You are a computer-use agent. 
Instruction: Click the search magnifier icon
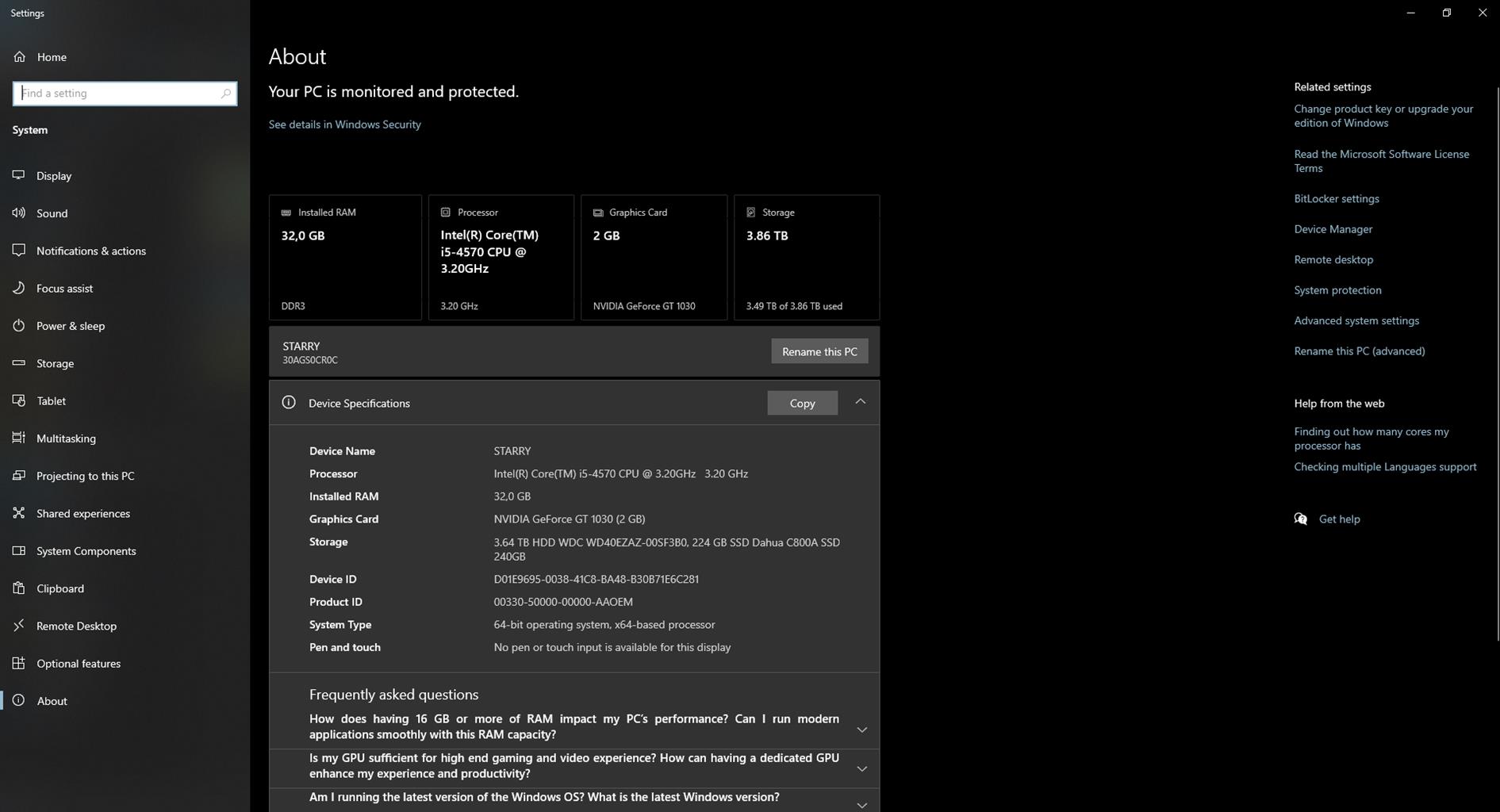pos(225,94)
